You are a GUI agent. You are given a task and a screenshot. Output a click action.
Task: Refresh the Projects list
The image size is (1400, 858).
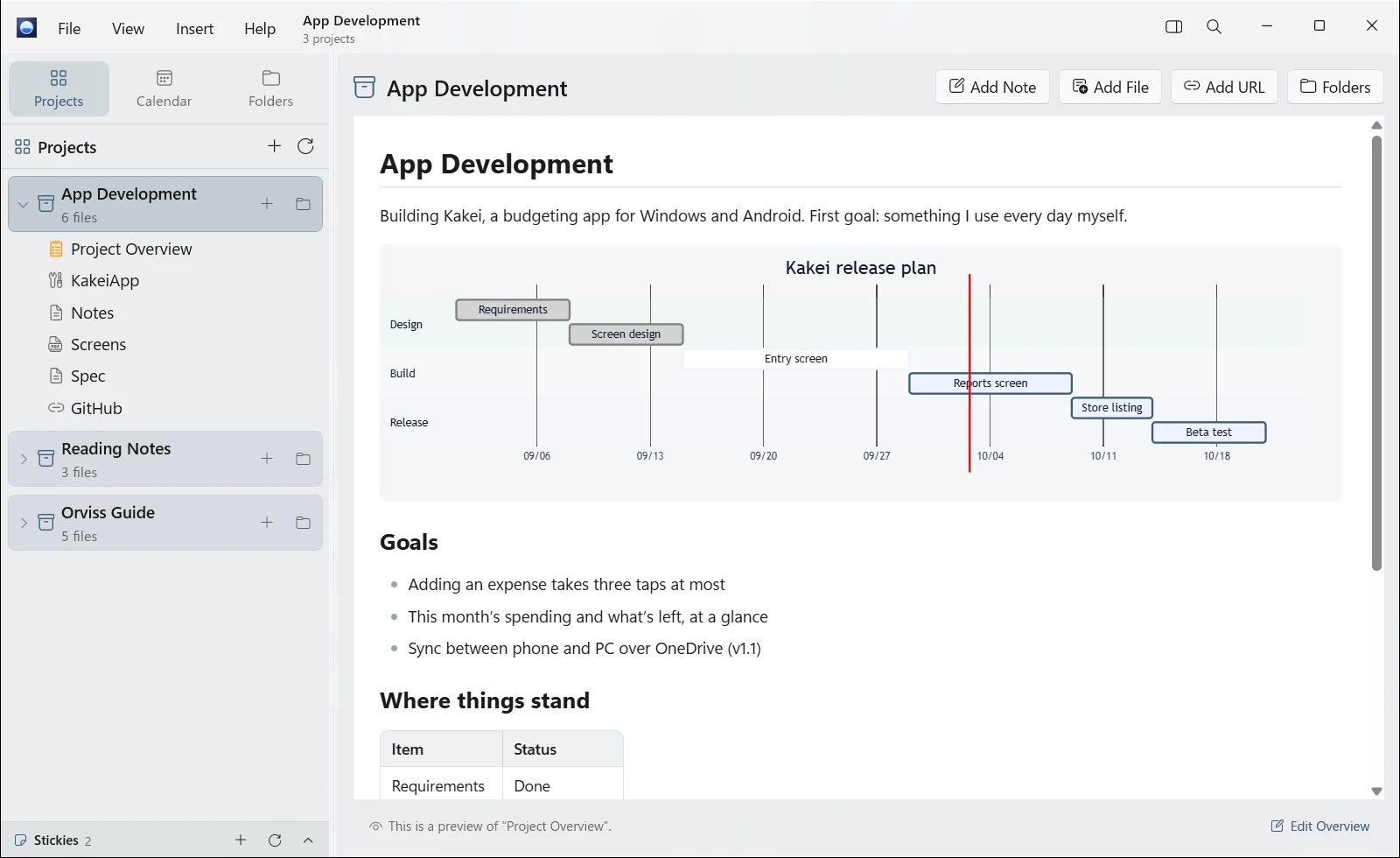click(305, 146)
